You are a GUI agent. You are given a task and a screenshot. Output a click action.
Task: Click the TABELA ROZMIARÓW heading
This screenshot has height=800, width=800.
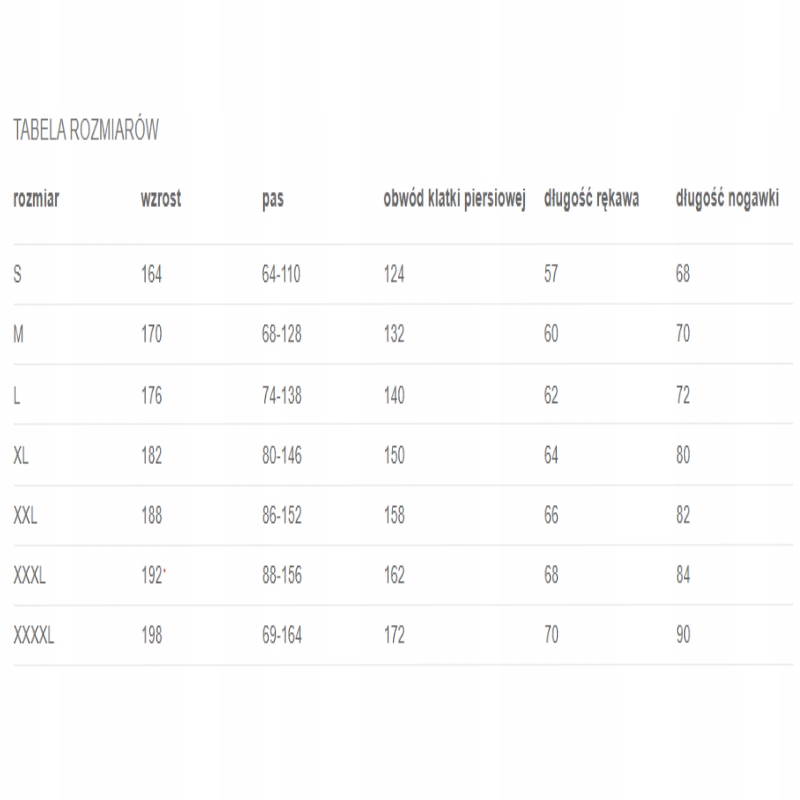click(85, 131)
